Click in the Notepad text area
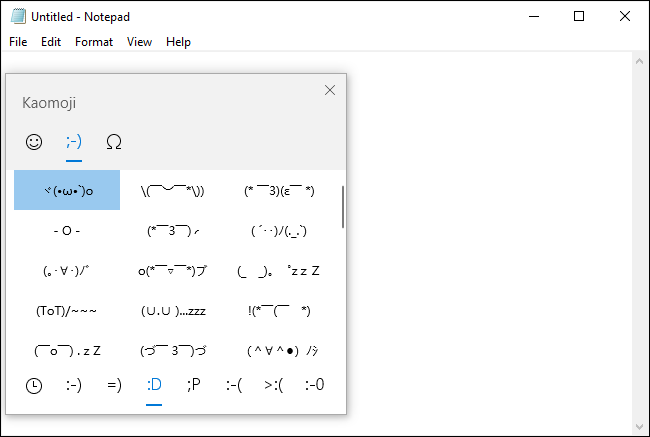This screenshot has width=650, height=437. (x=490, y=240)
